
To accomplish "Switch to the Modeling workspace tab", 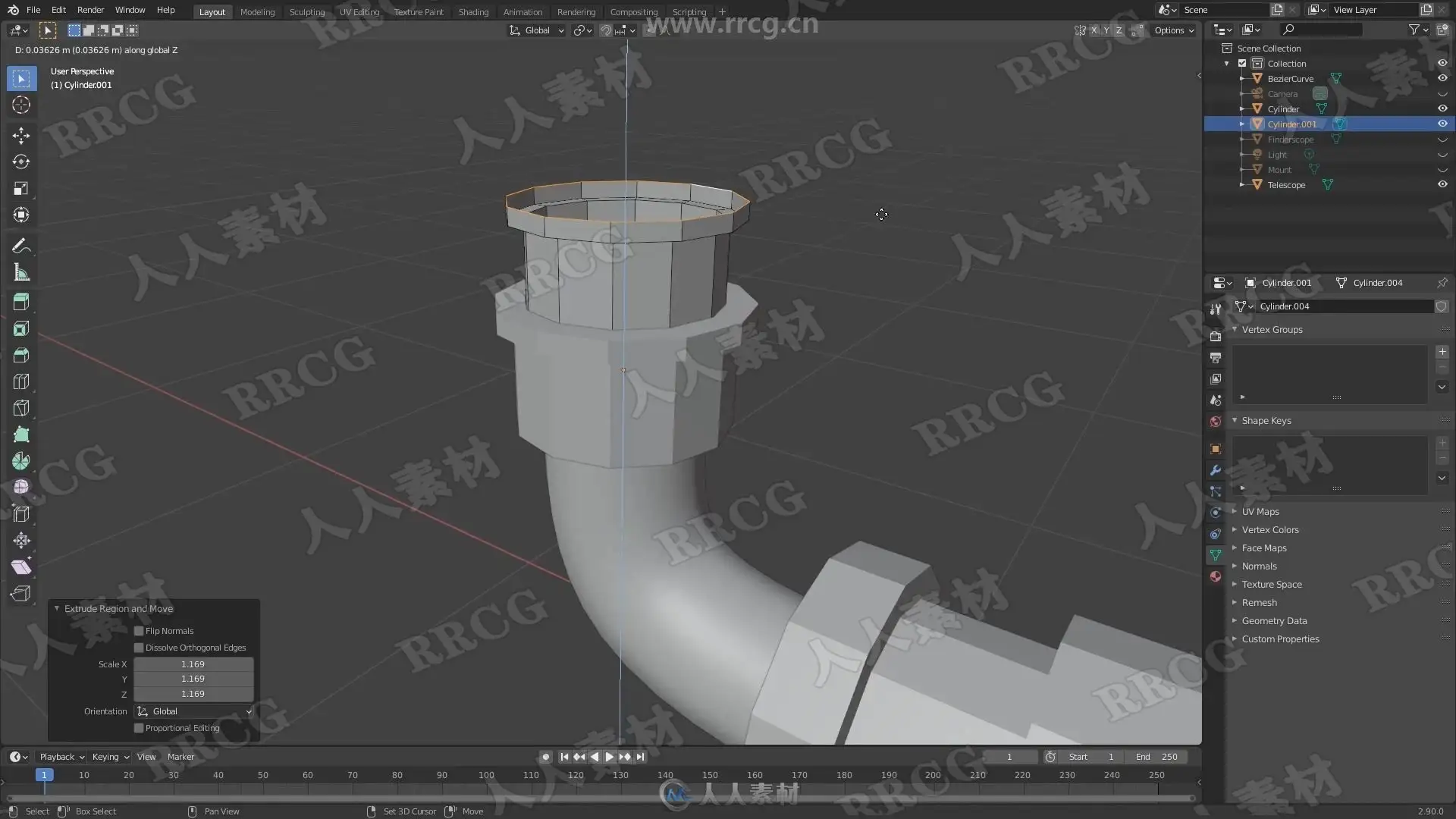I will (257, 11).
